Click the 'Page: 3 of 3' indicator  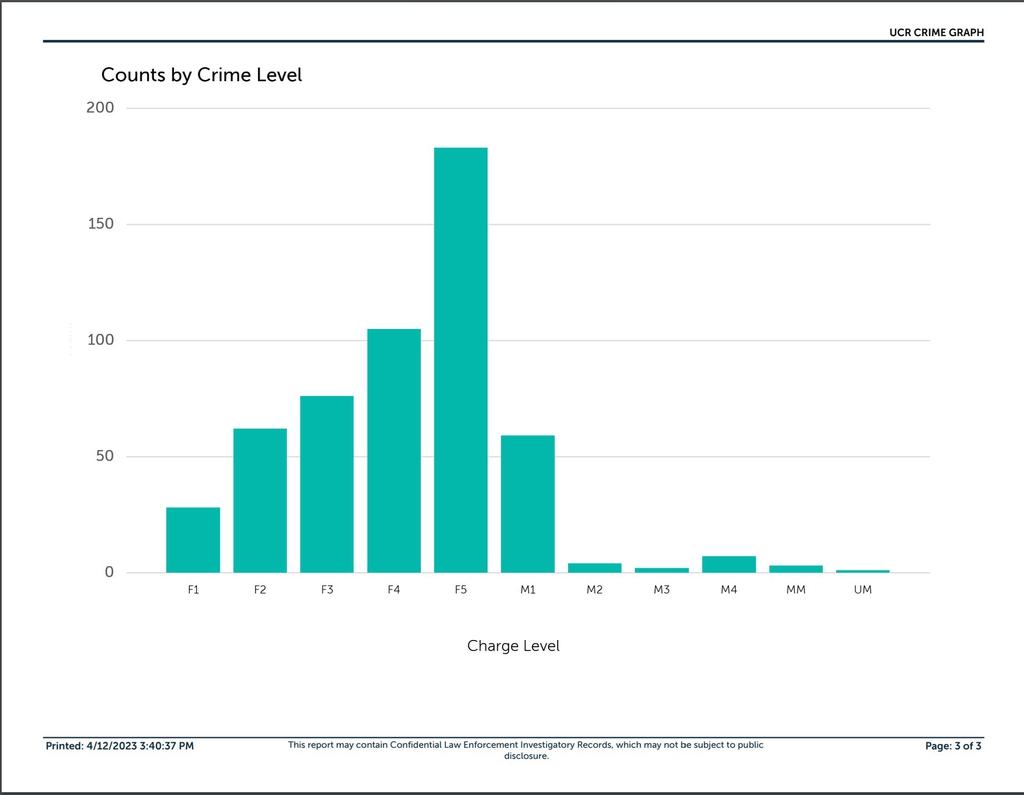coord(954,746)
